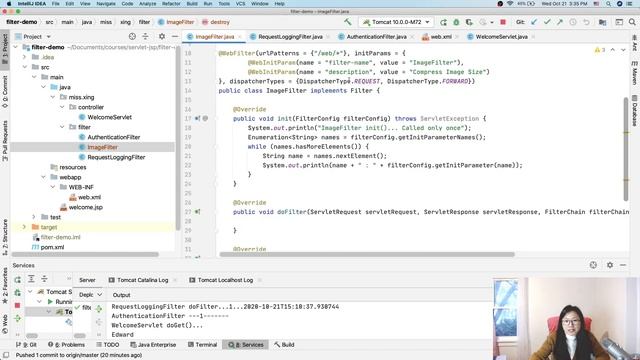Collapse the main folder in tree
This screenshot has height=360, width=640.
pos(34,77)
